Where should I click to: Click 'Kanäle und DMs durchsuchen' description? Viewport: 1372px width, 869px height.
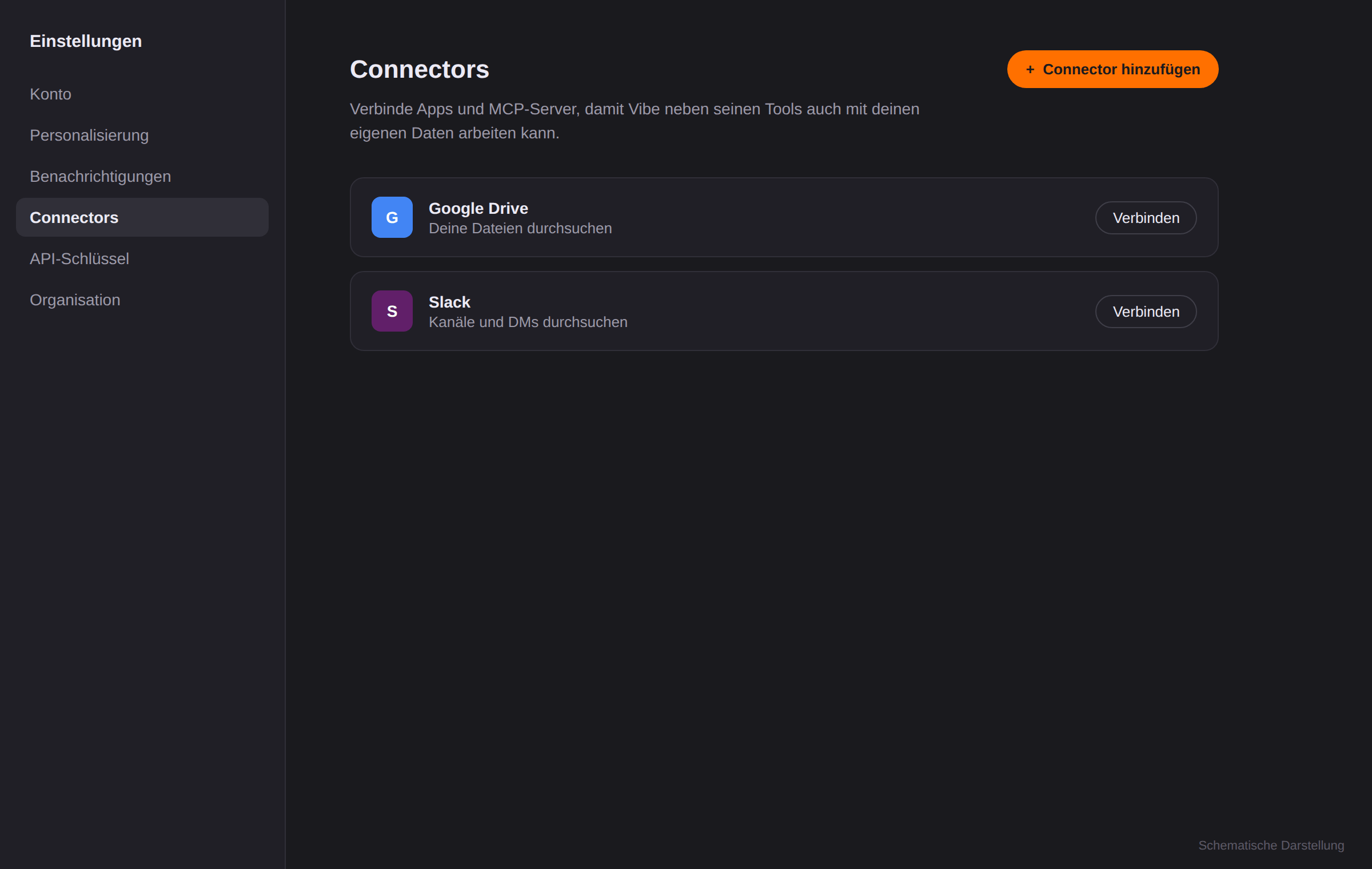click(528, 322)
